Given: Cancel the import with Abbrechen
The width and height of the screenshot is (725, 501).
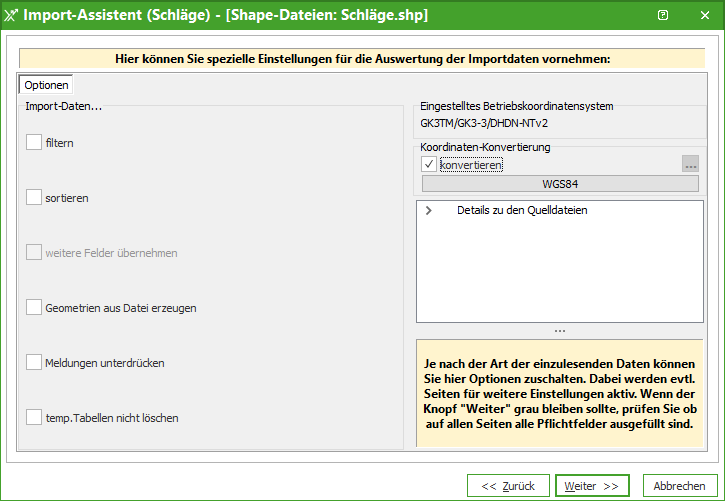Looking at the screenshot, I should (x=680, y=486).
